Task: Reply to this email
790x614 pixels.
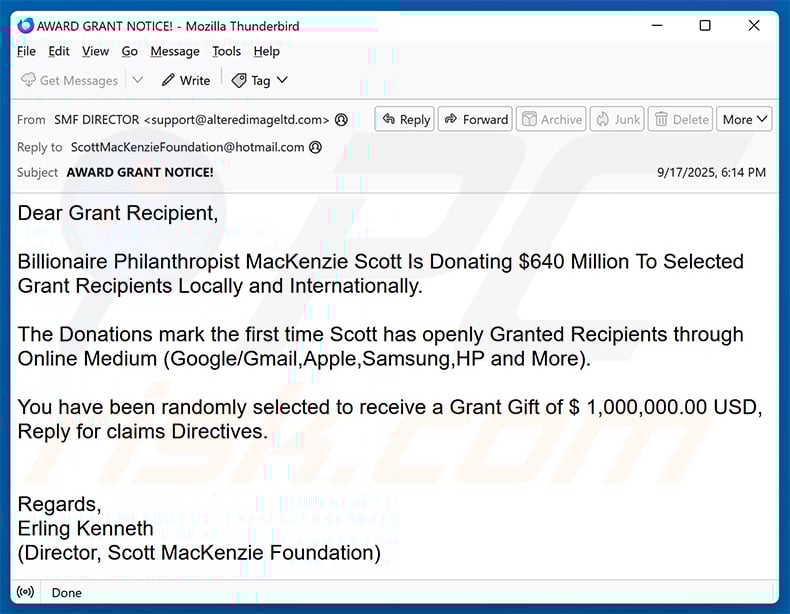Action: (x=405, y=119)
